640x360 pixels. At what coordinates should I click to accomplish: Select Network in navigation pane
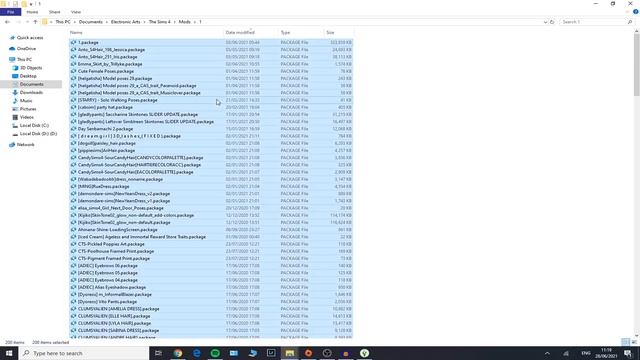coord(25,144)
